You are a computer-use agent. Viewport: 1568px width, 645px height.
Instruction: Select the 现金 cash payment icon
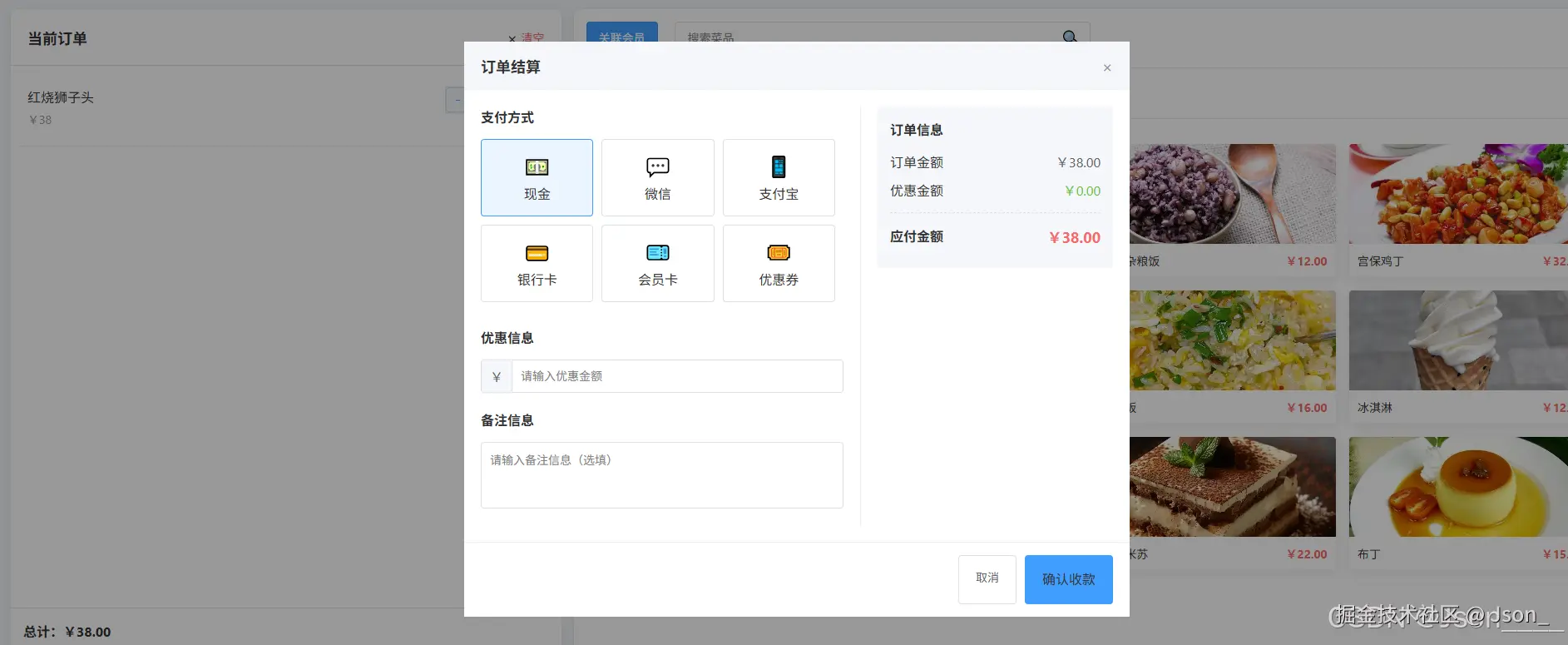coord(537,167)
